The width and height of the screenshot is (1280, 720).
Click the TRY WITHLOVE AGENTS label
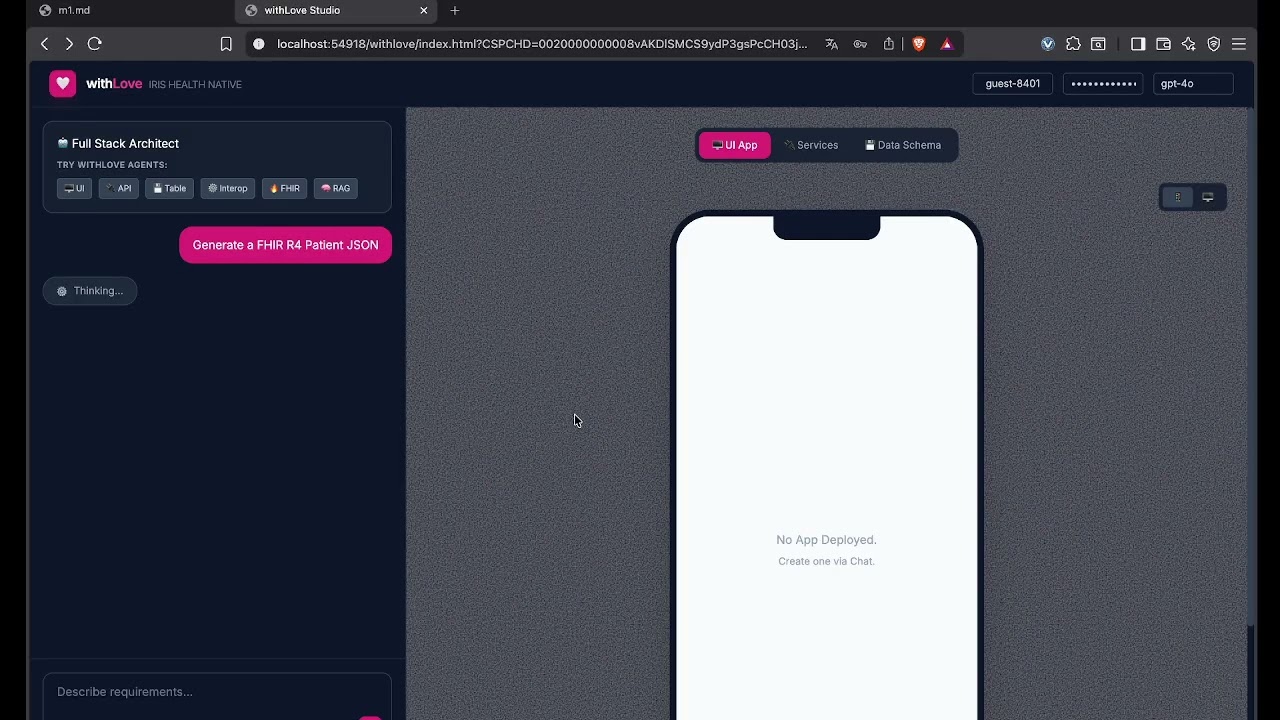coord(112,165)
